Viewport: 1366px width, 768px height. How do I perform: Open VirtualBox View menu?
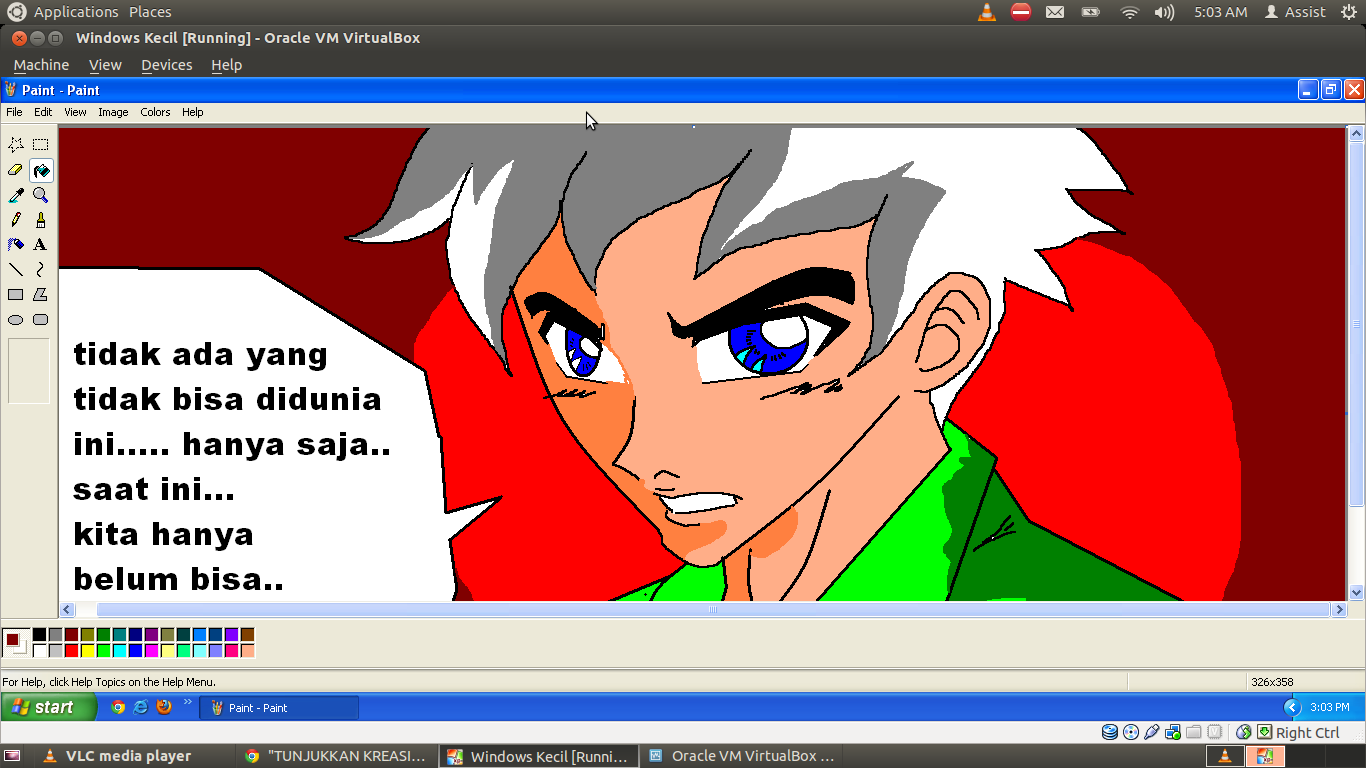point(105,65)
